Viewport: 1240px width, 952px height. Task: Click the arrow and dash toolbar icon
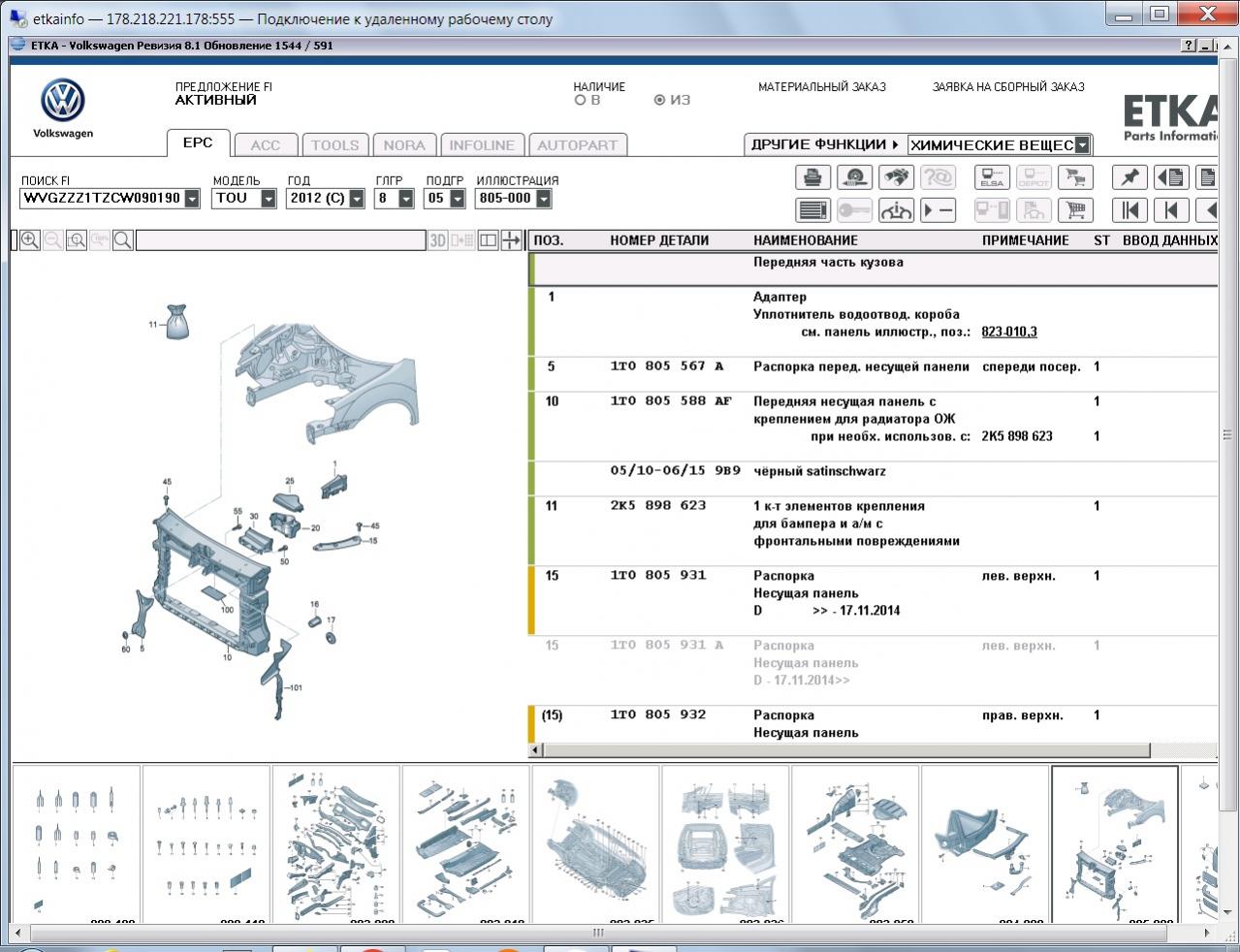(x=938, y=210)
